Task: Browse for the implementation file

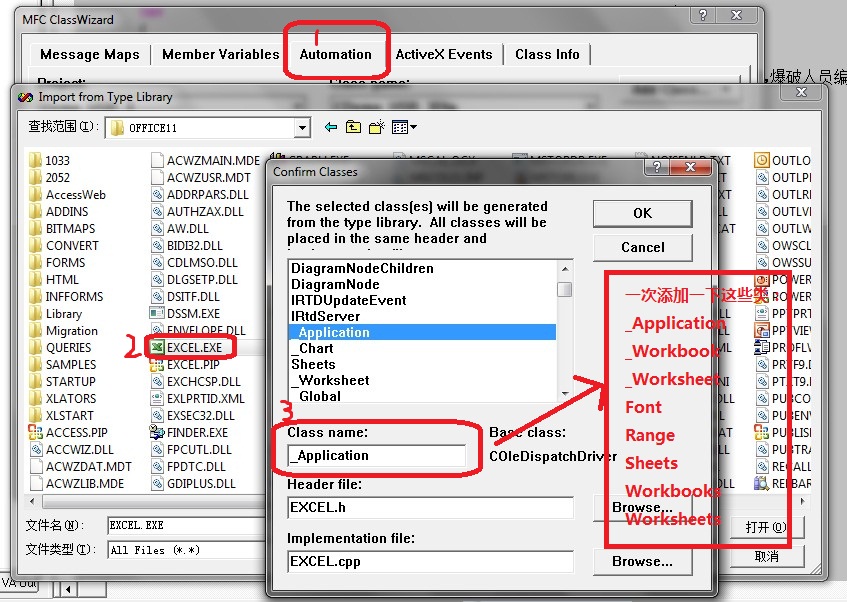Action: (x=642, y=561)
